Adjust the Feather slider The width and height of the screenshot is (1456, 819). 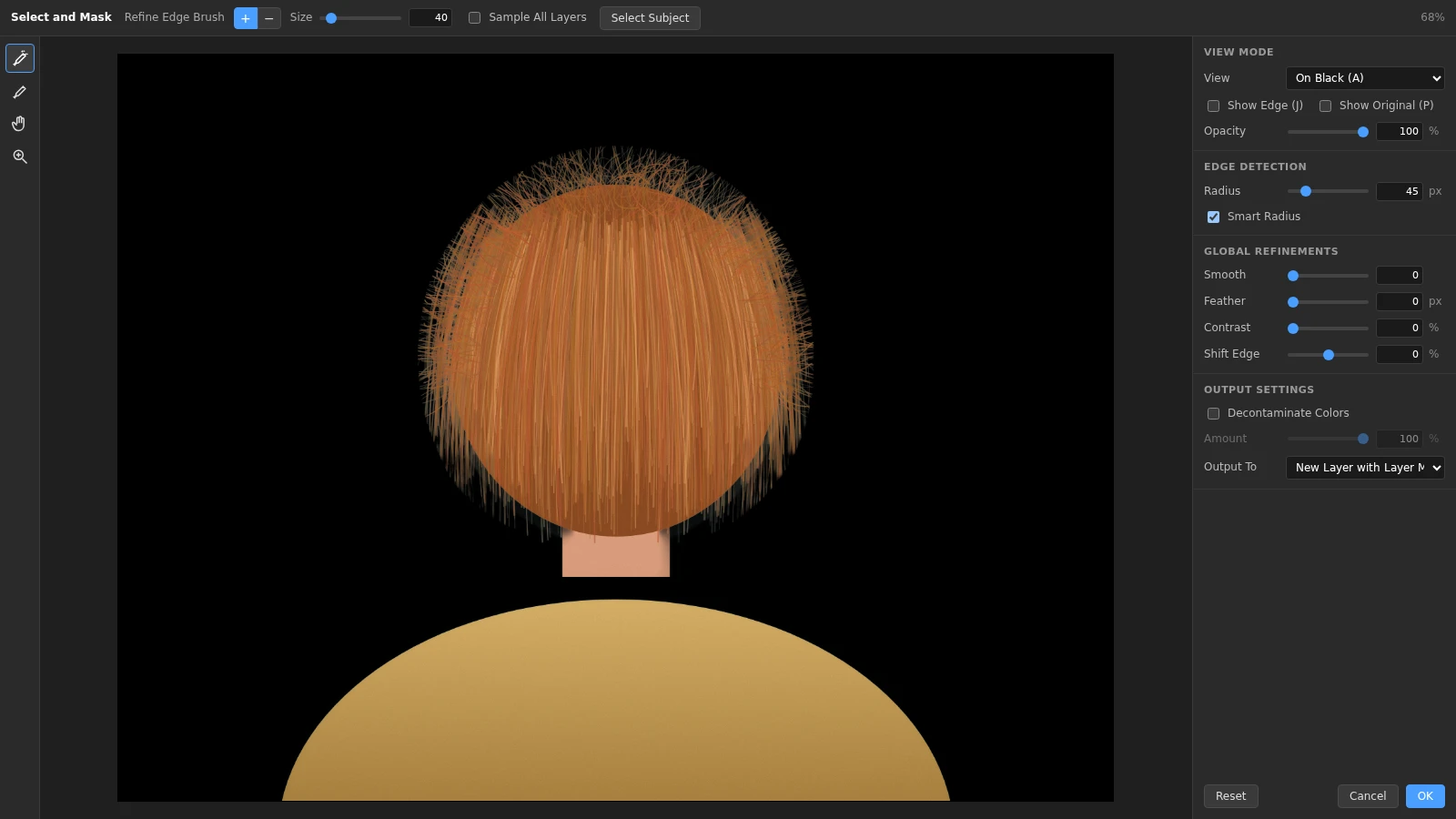point(1328,302)
